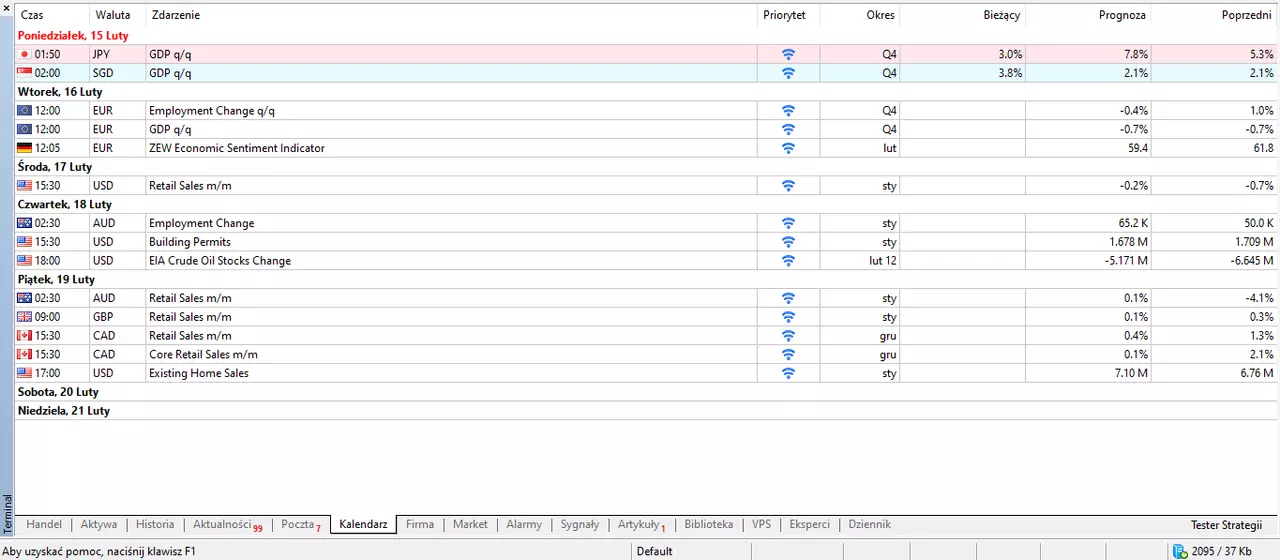Click the Singapore flag icon at 02:00

tap(25, 73)
